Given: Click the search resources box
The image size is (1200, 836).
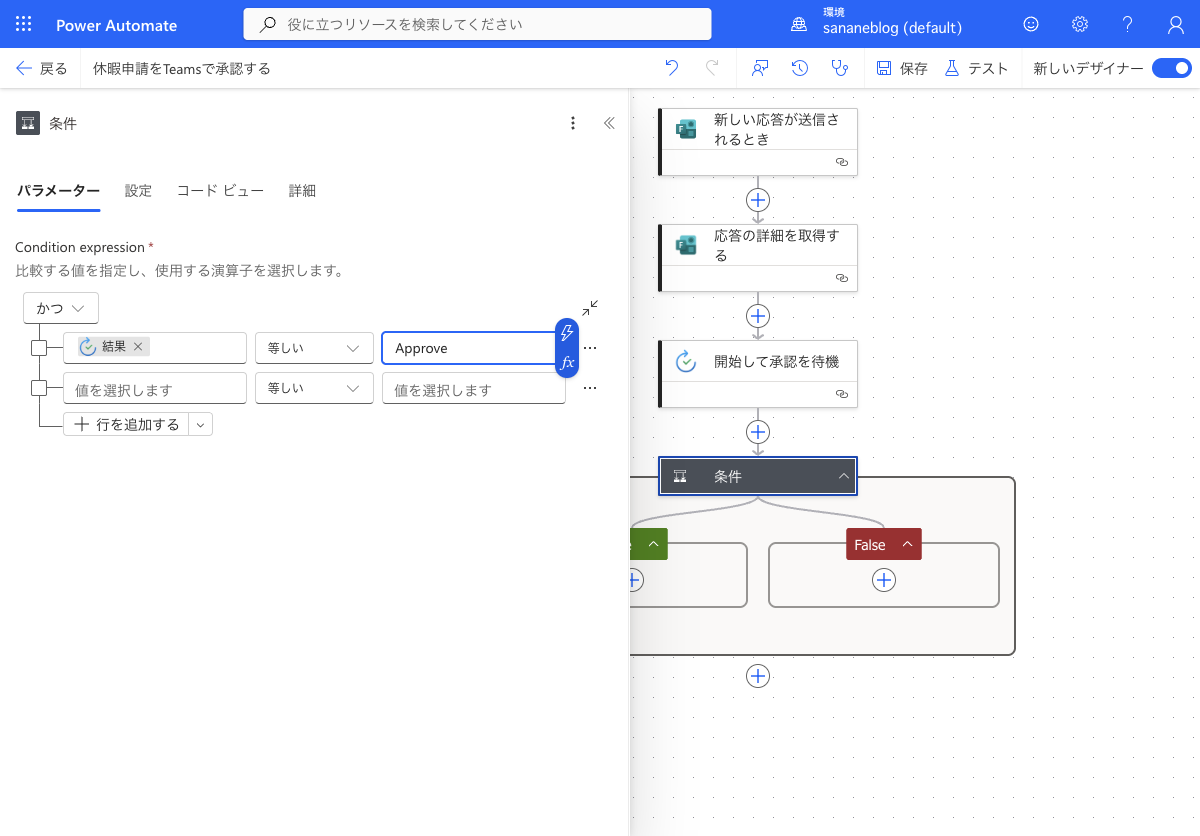Looking at the screenshot, I should (x=478, y=24).
